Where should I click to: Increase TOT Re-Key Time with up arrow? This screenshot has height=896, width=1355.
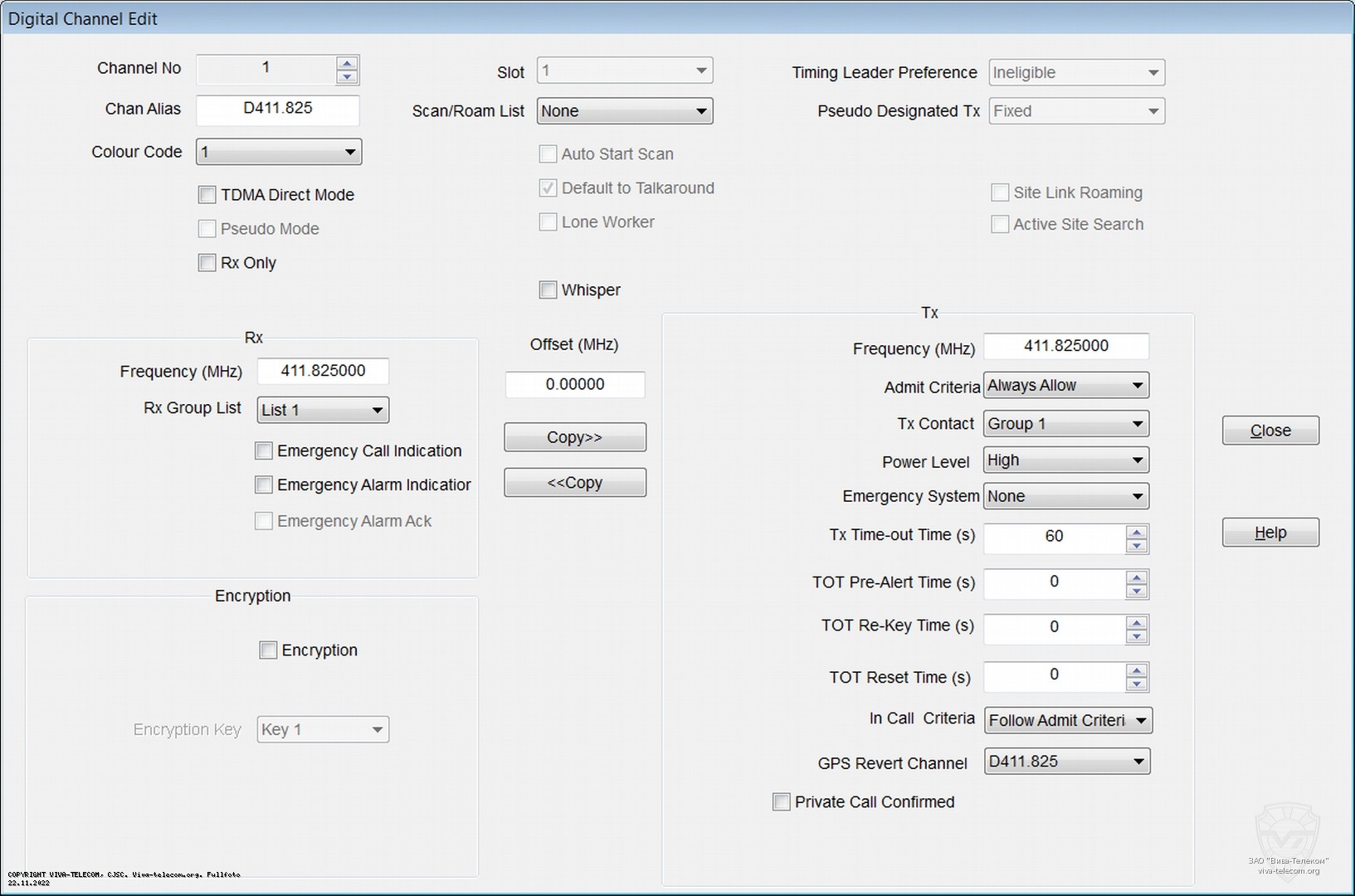[x=1137, y=621]
